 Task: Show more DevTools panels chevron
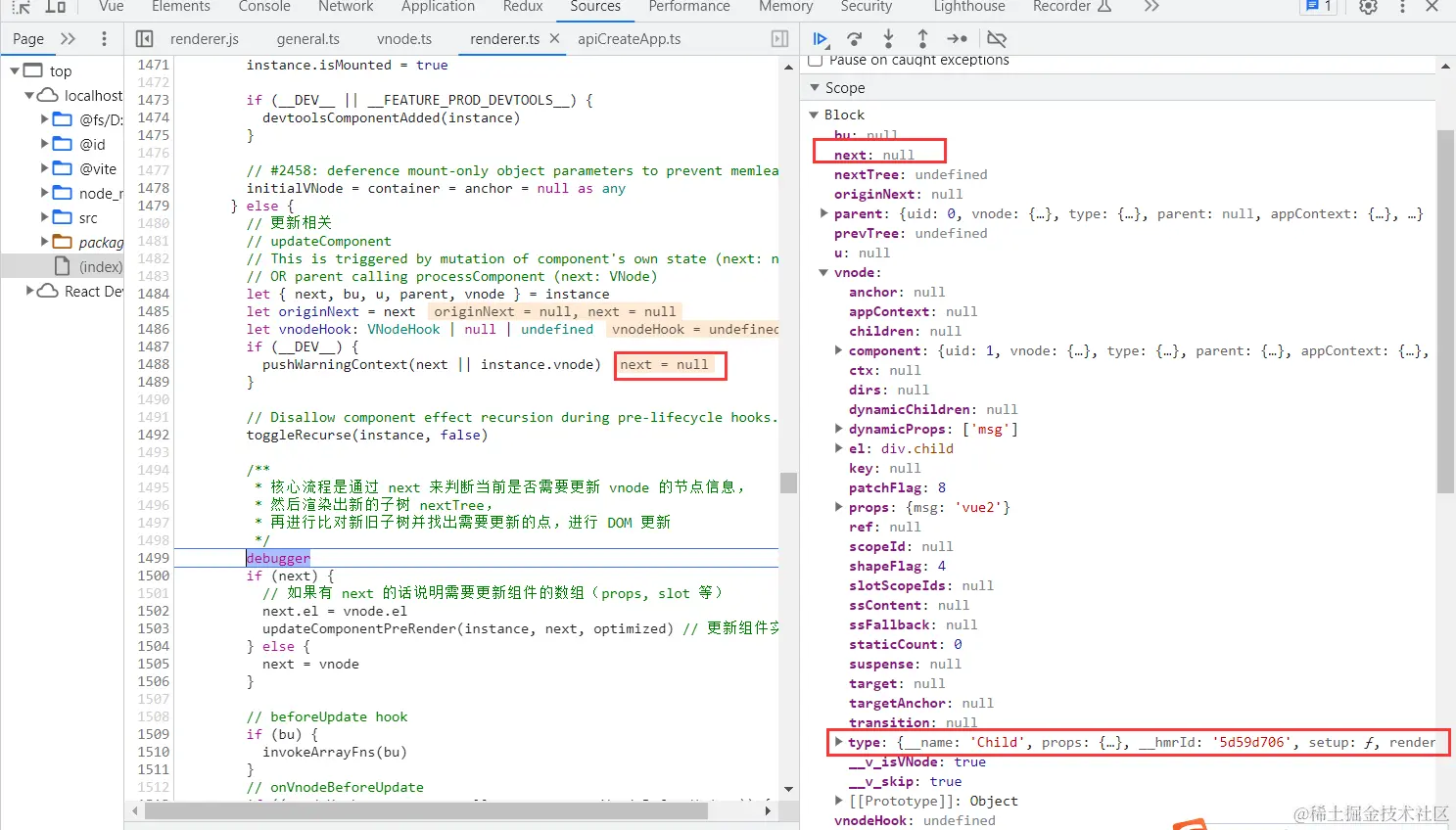point(1151,7)
